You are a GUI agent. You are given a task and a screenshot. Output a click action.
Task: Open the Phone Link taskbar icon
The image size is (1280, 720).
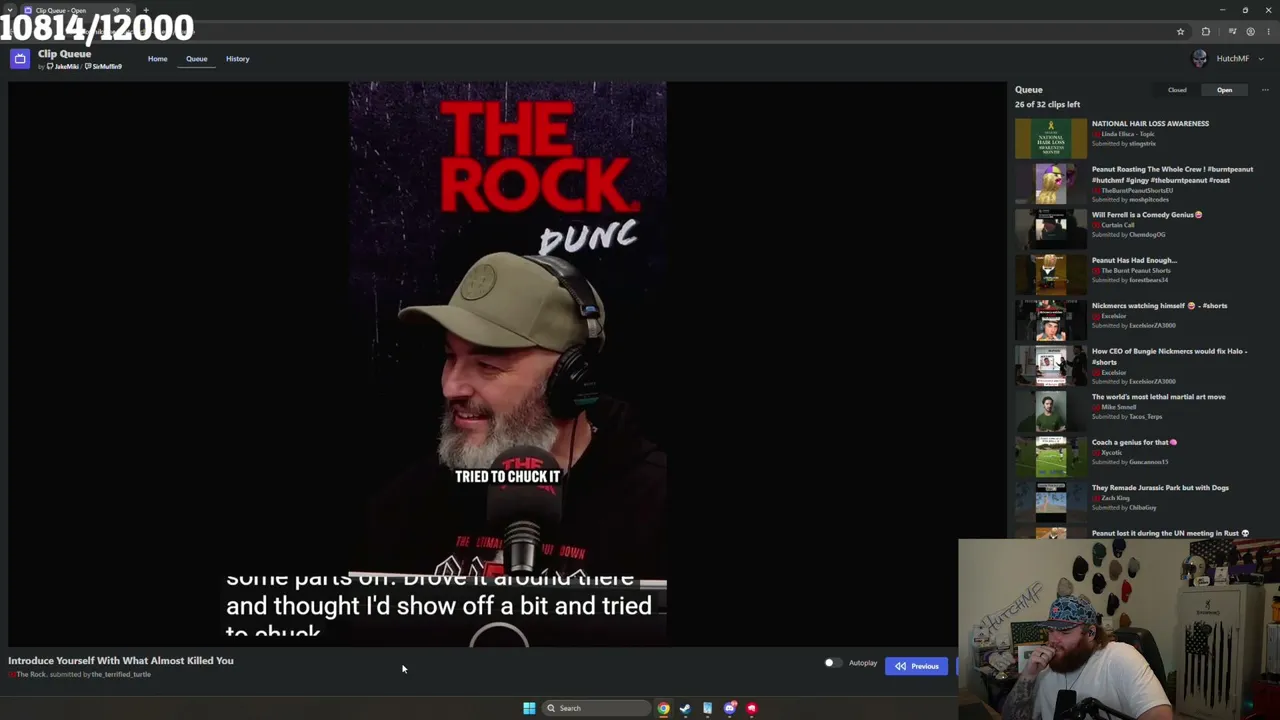707,708
